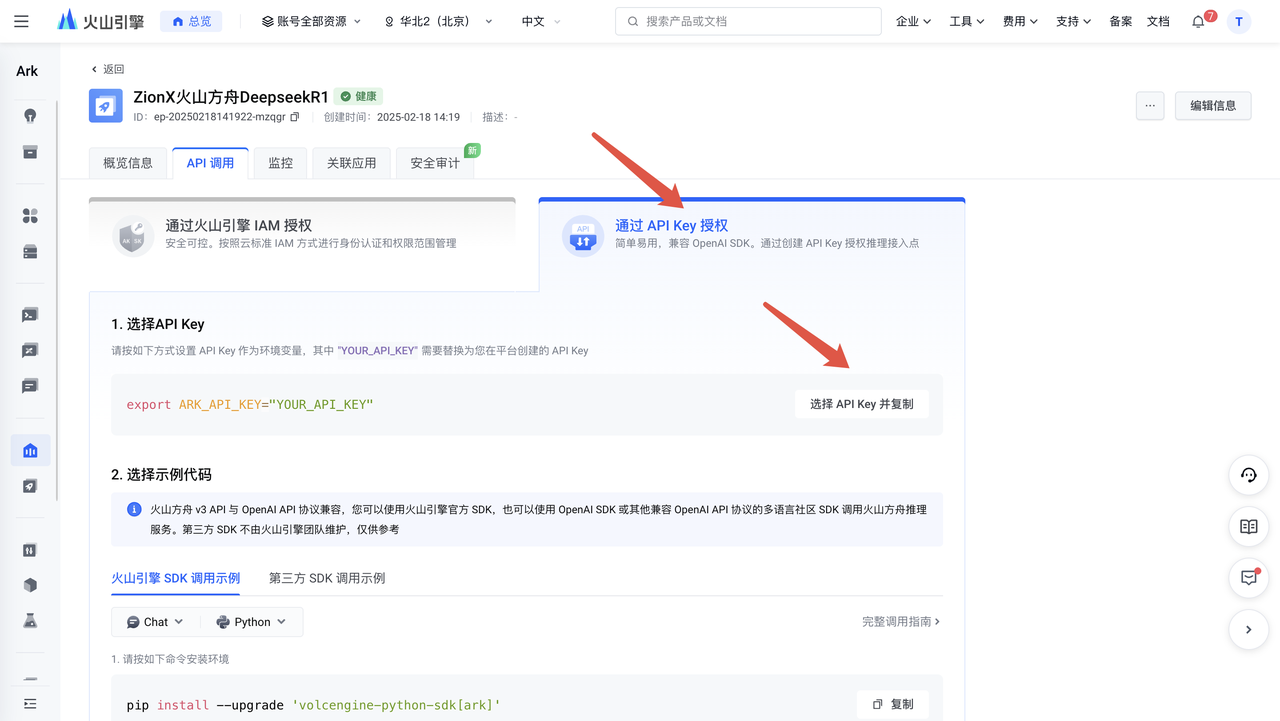The image size is (1280, 721).
Task: Select the API 调用 tab
Action: 210,163
